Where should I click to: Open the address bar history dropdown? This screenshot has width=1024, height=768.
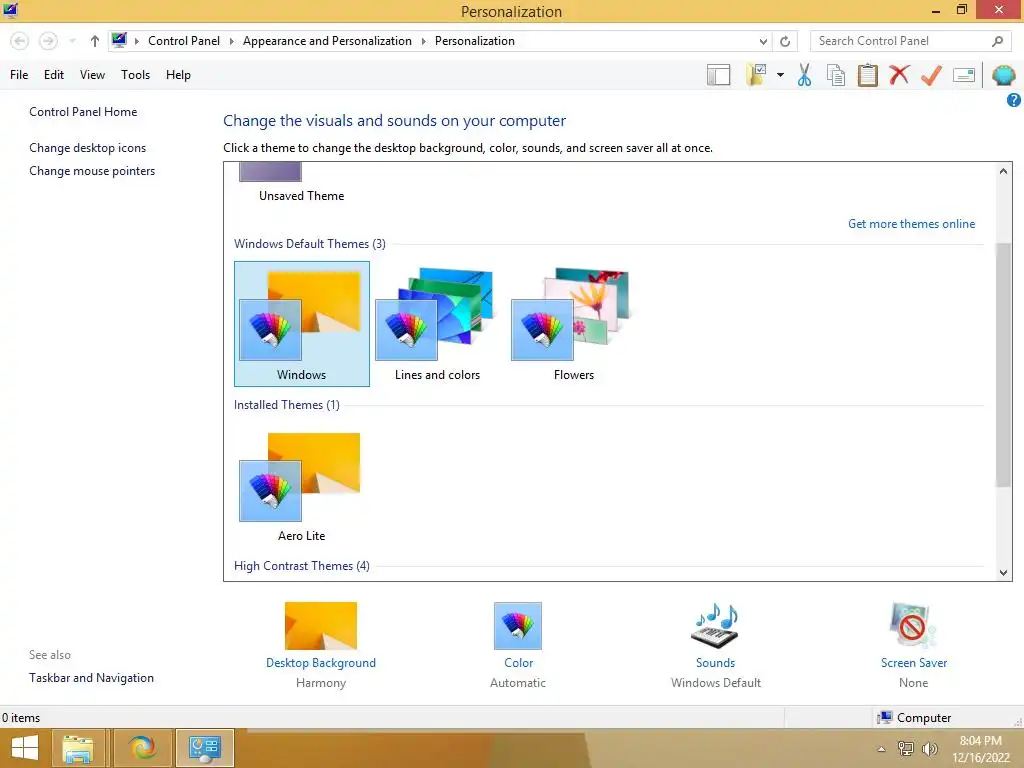[763, 41]
